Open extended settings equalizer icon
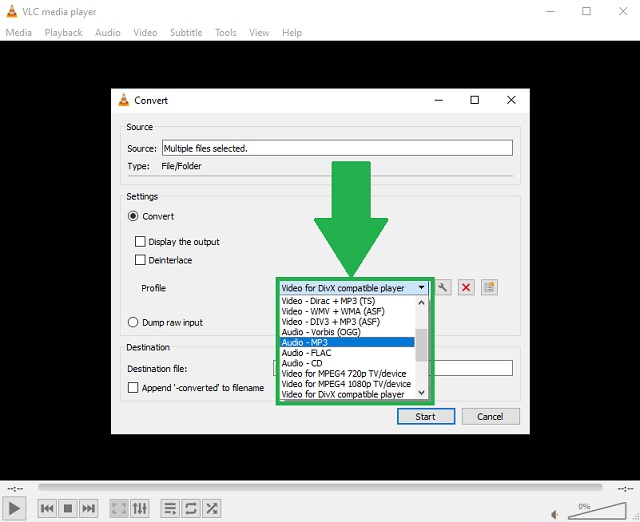The width and height of the screenshot is (640, 522). [140, 508]
